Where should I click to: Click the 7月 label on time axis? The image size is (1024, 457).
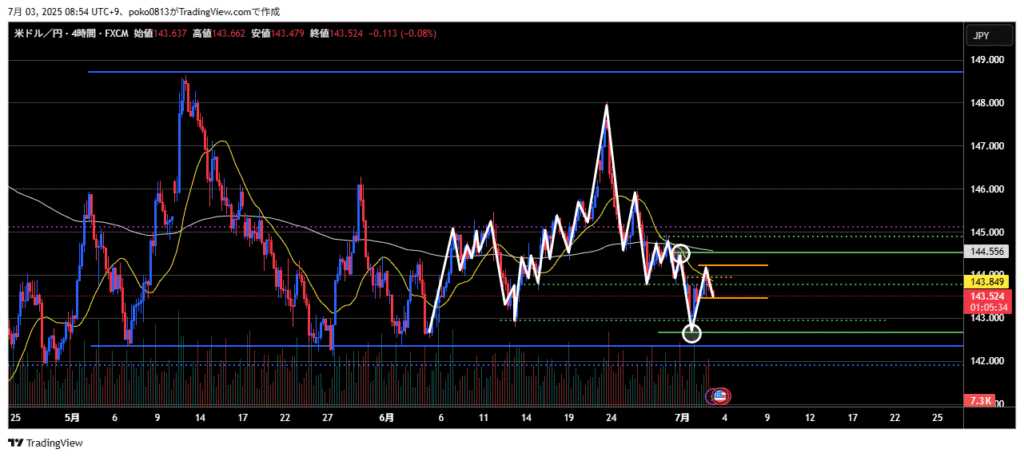[681, 416]
